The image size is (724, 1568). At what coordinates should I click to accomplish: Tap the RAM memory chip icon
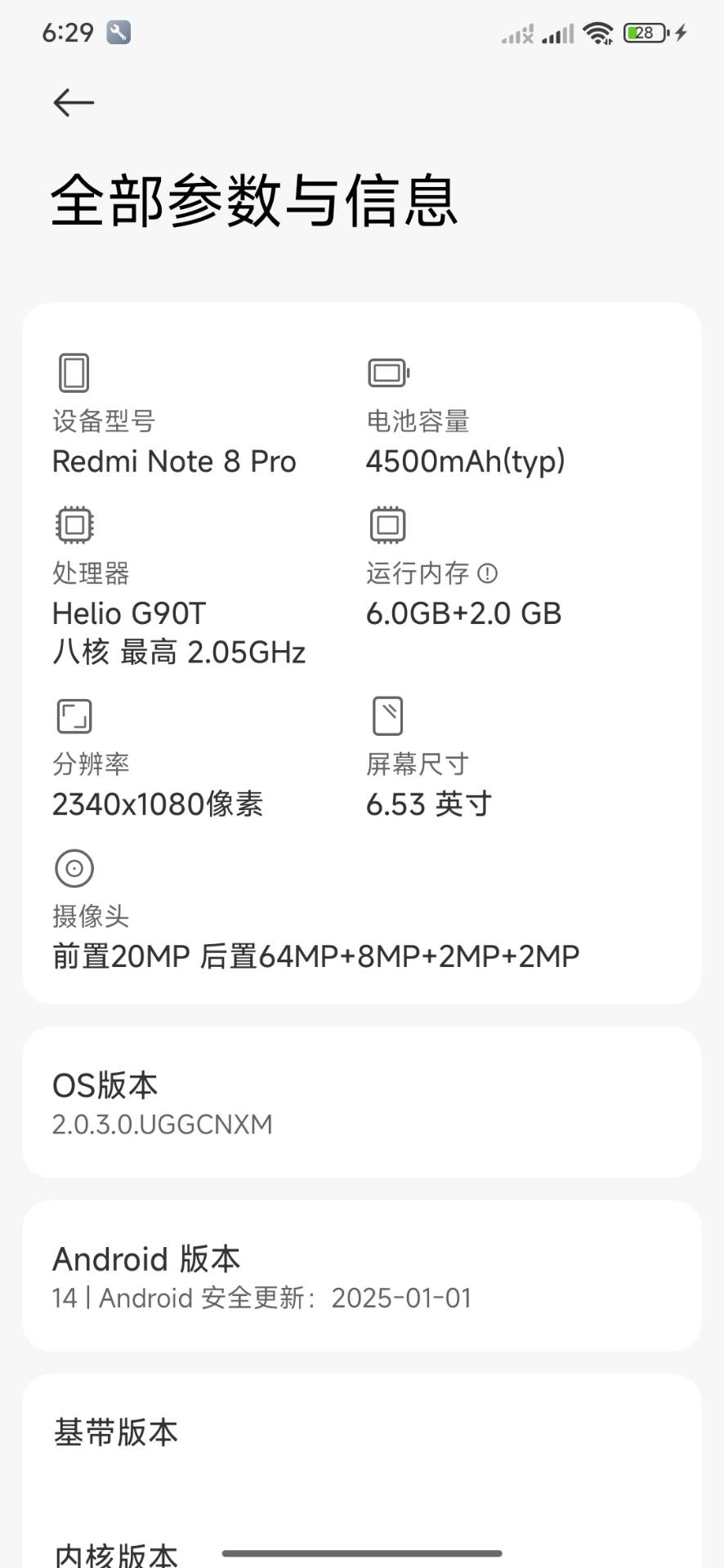(388, 525)
